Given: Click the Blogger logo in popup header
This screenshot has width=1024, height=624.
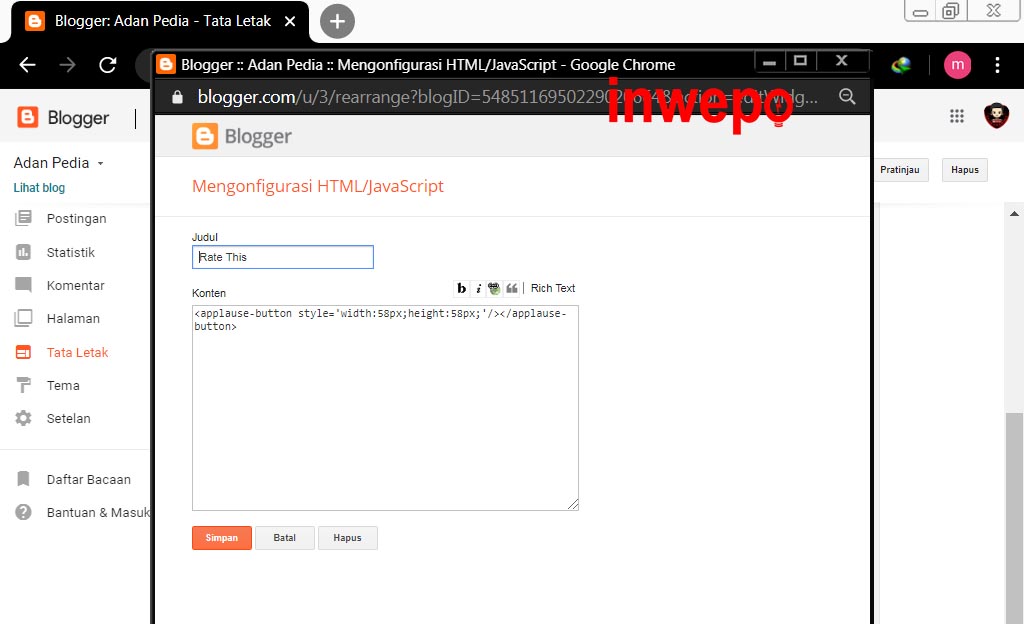Looking at the screenshot, I should click(x=242, y=136).
